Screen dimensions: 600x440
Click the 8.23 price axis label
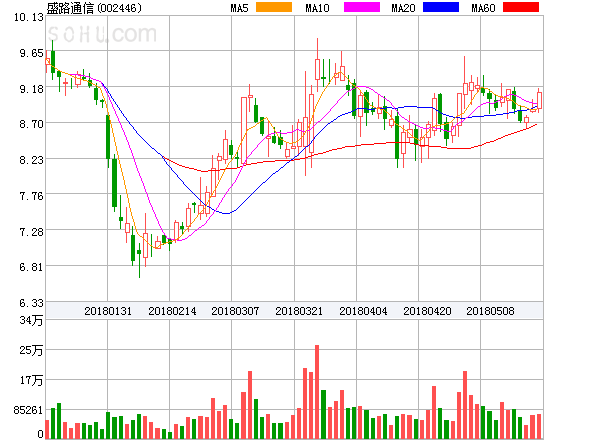point(31,160)
